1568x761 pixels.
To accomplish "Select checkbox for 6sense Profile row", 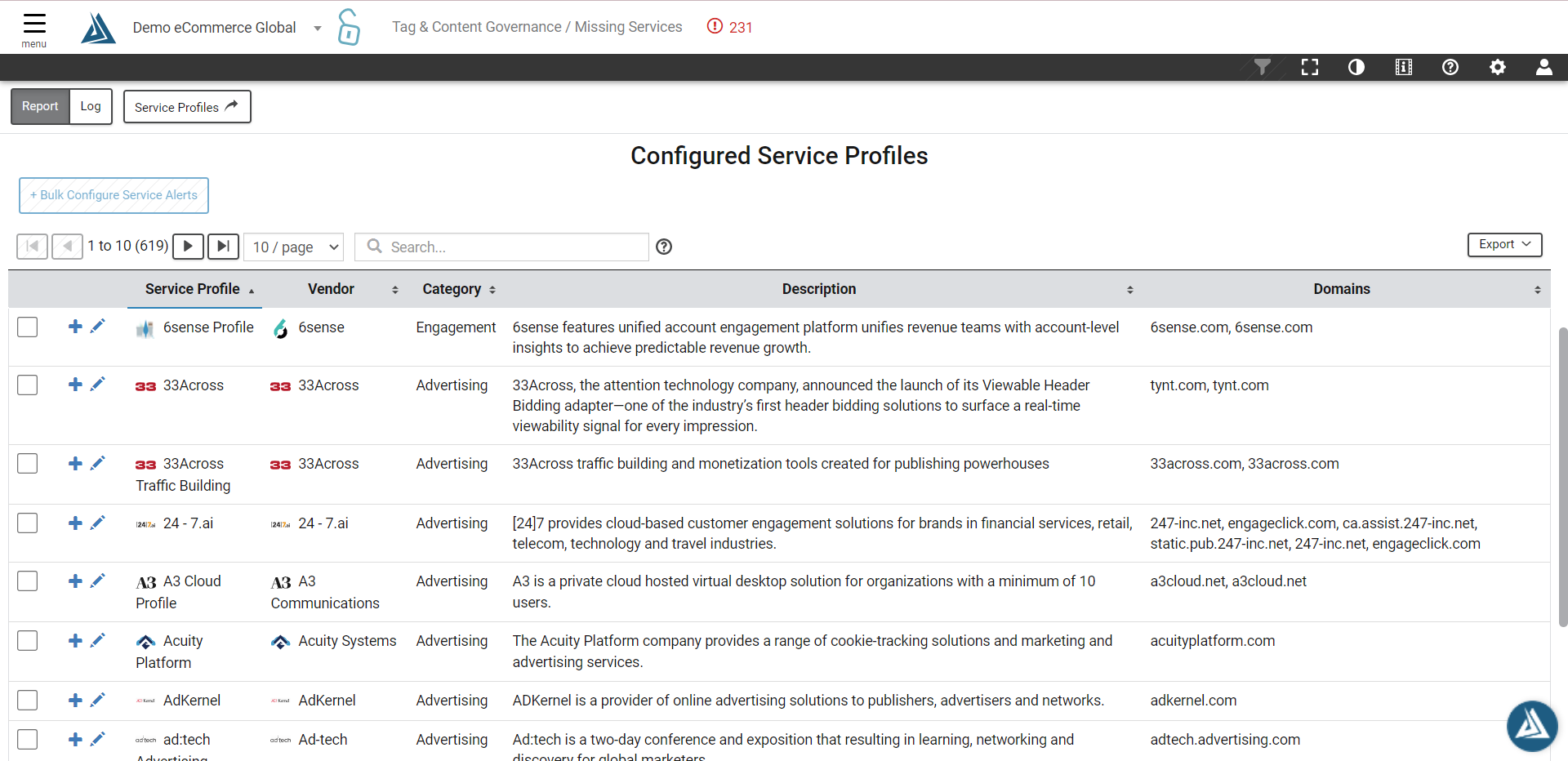I will point(28,327).
